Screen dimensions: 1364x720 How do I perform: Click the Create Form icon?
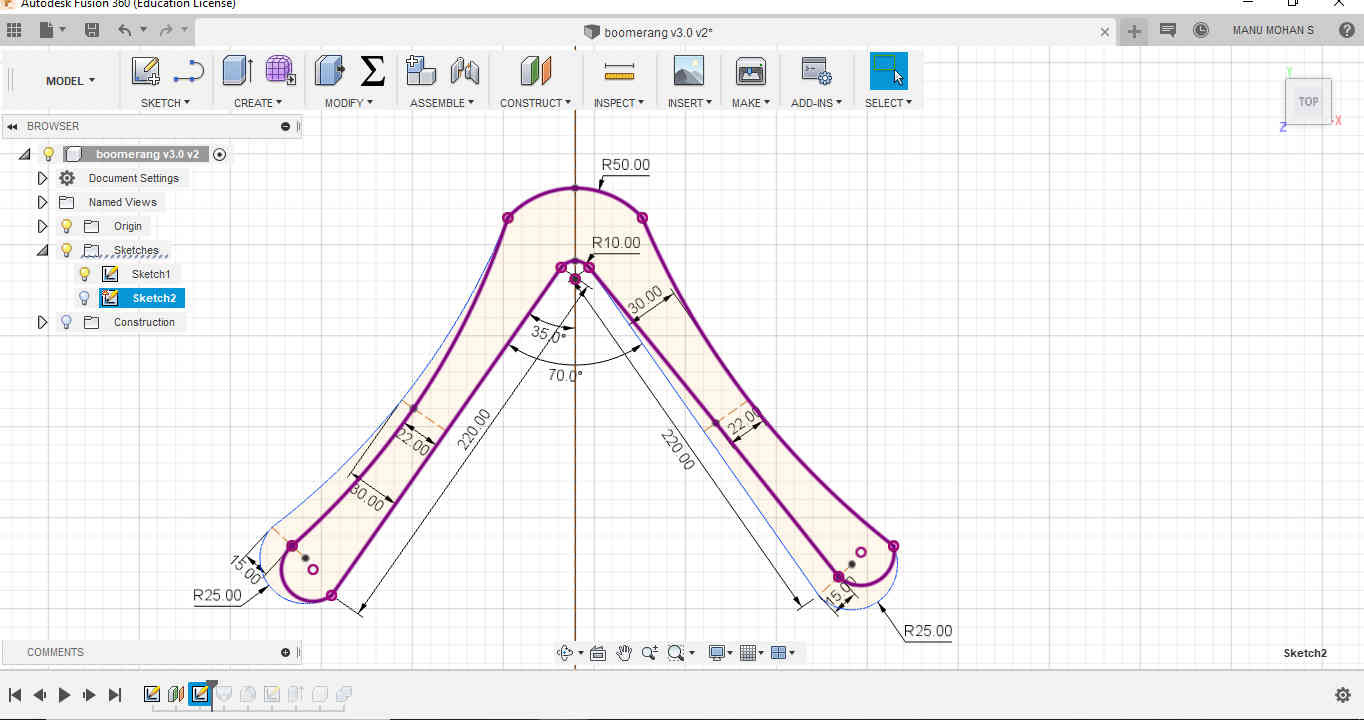point(280,70)
